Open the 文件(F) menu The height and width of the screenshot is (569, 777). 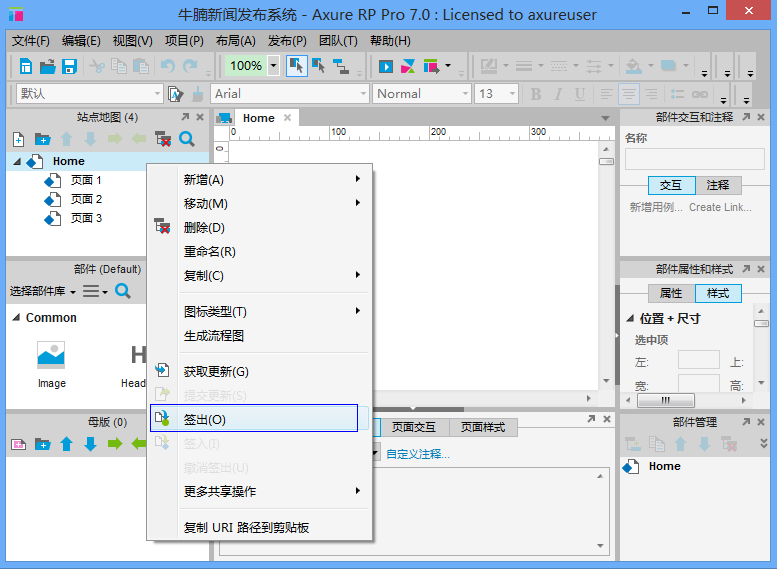pos(31,41)
